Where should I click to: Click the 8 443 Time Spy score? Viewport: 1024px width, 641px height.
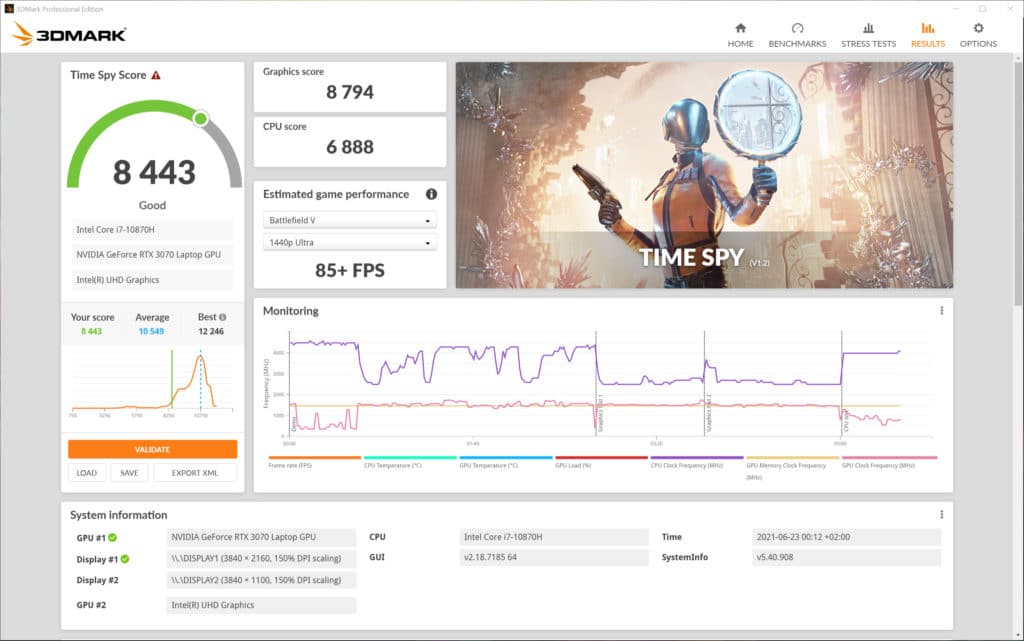click(154, 172)
